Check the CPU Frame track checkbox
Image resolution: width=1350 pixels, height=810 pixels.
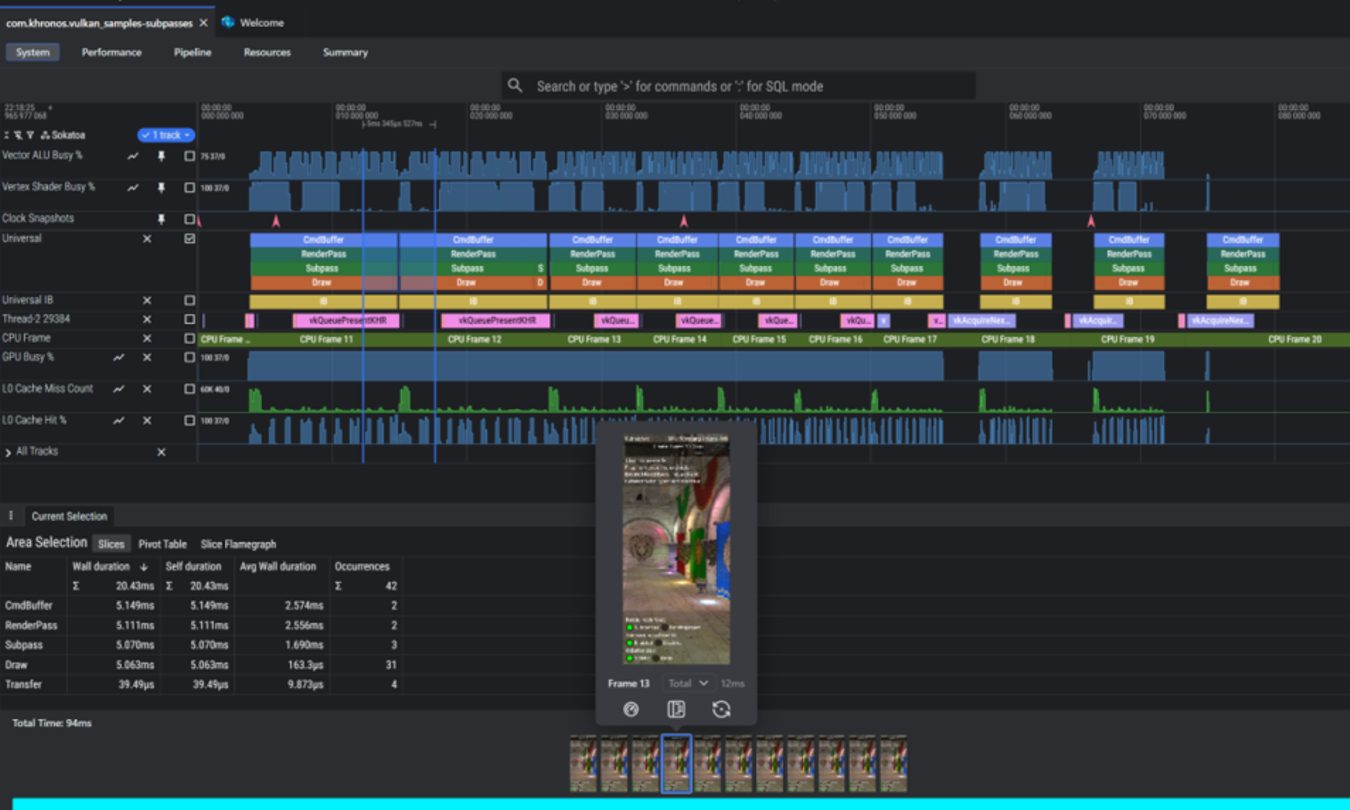click(x=190, y=338)
